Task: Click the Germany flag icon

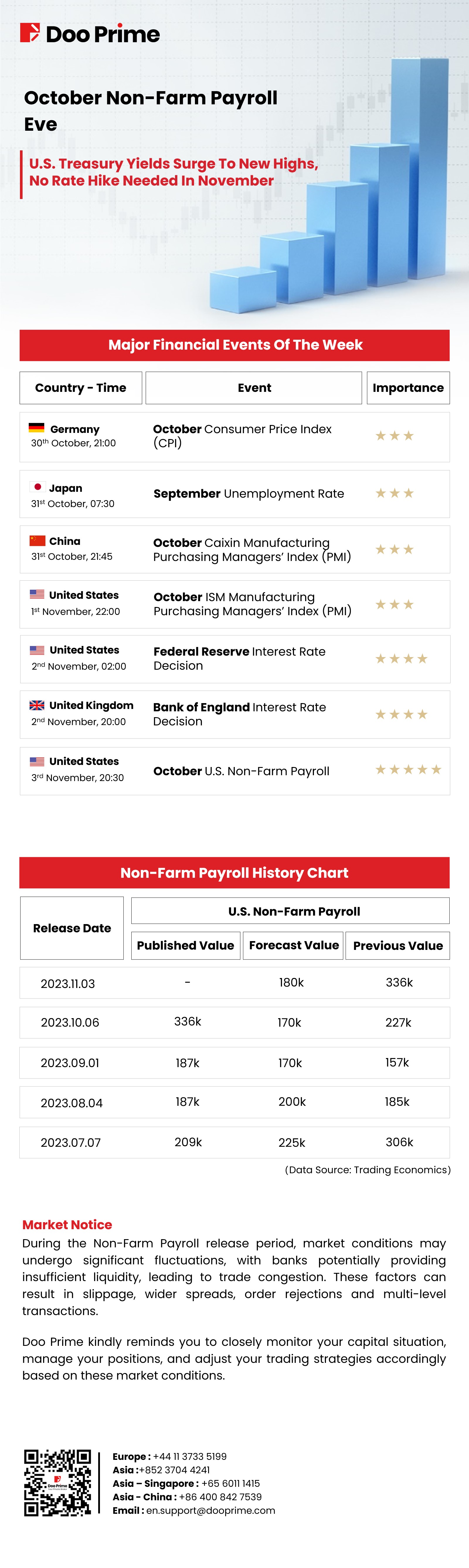Action: (x=37, y=428)
